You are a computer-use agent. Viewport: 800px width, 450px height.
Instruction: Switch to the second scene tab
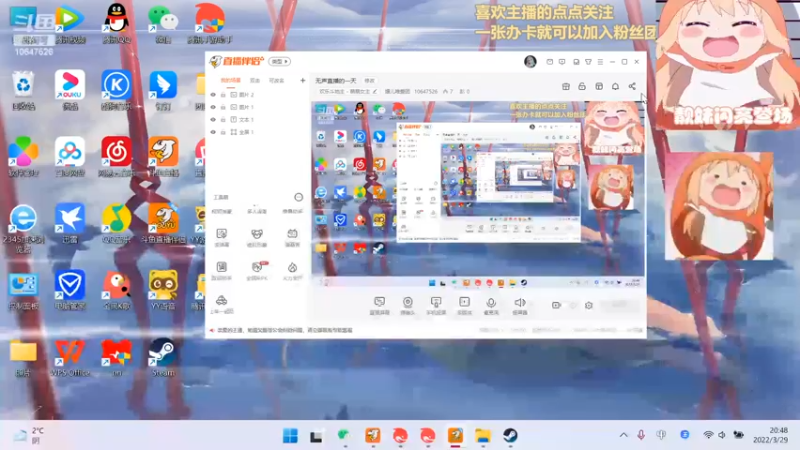[255, 81]
